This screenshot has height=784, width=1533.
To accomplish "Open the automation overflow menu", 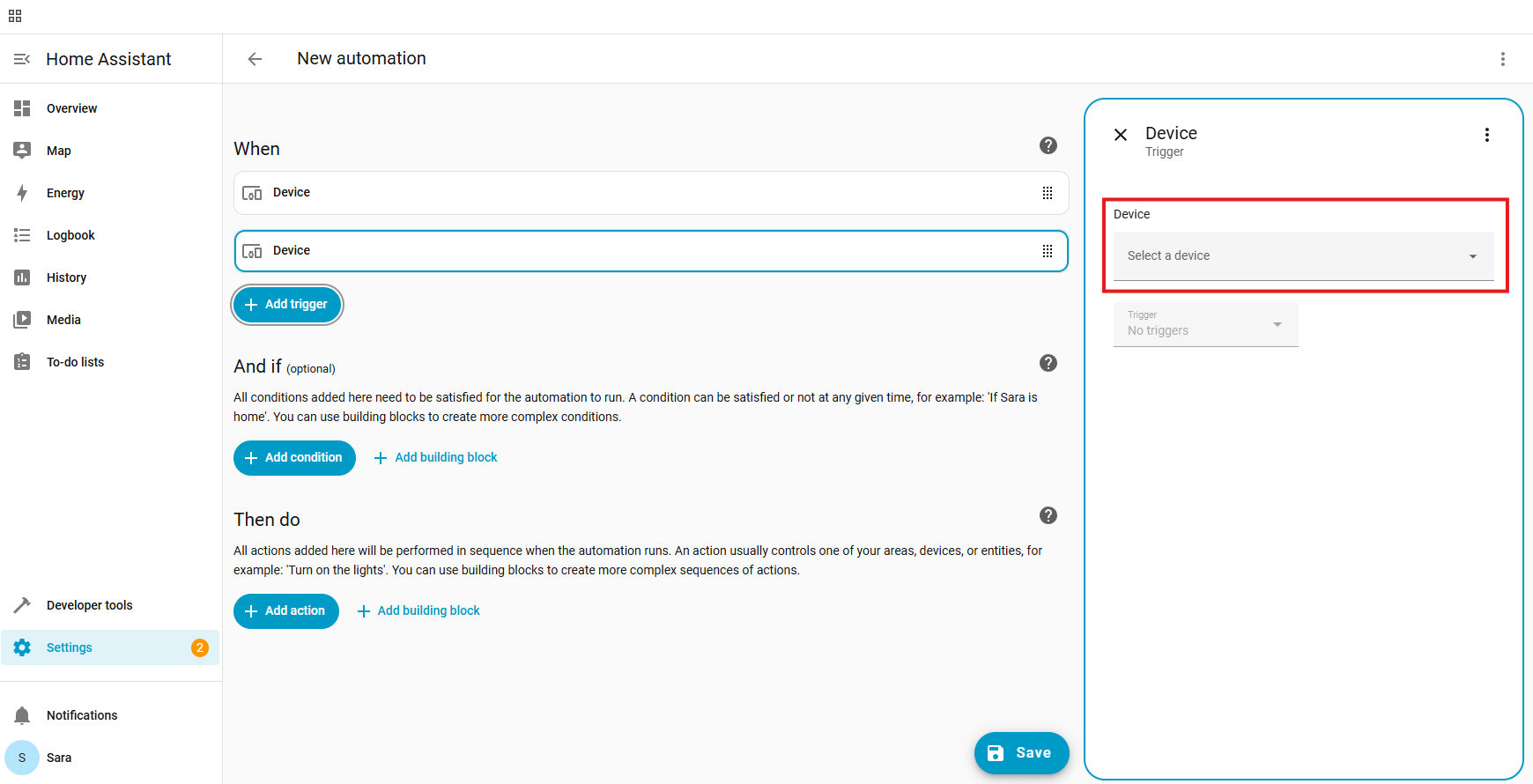I will [1502, 59].
